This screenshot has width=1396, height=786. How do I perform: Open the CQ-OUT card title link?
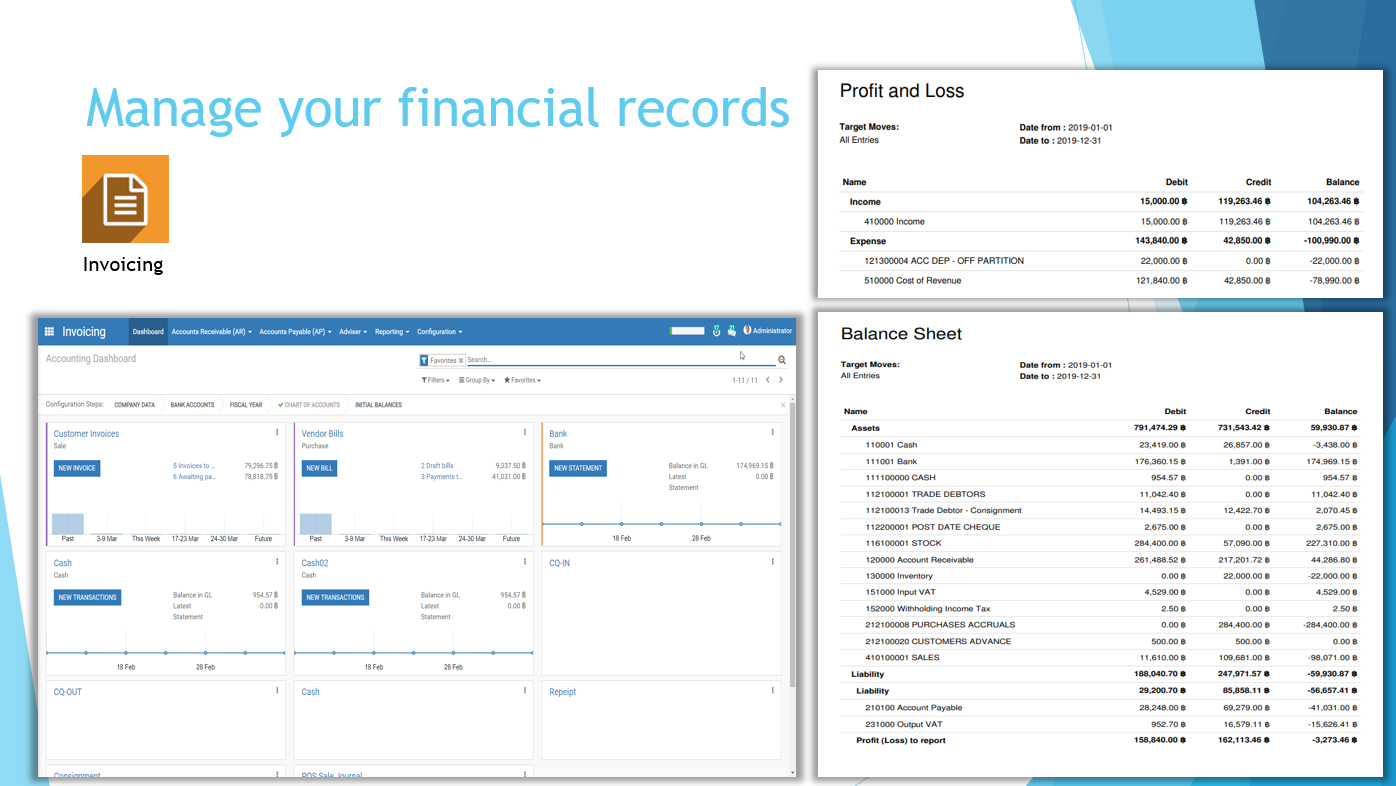(x=68, y=692)
